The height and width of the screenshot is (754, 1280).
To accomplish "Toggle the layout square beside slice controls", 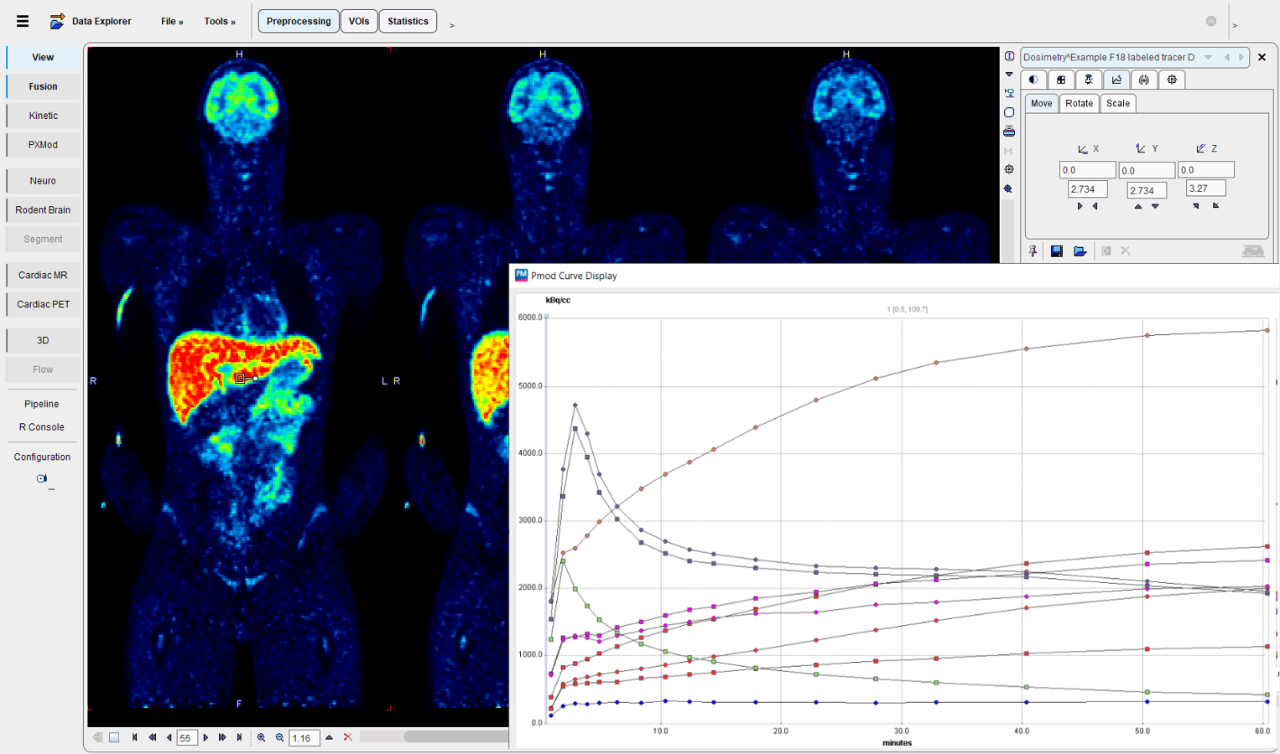I will (114, 737).
